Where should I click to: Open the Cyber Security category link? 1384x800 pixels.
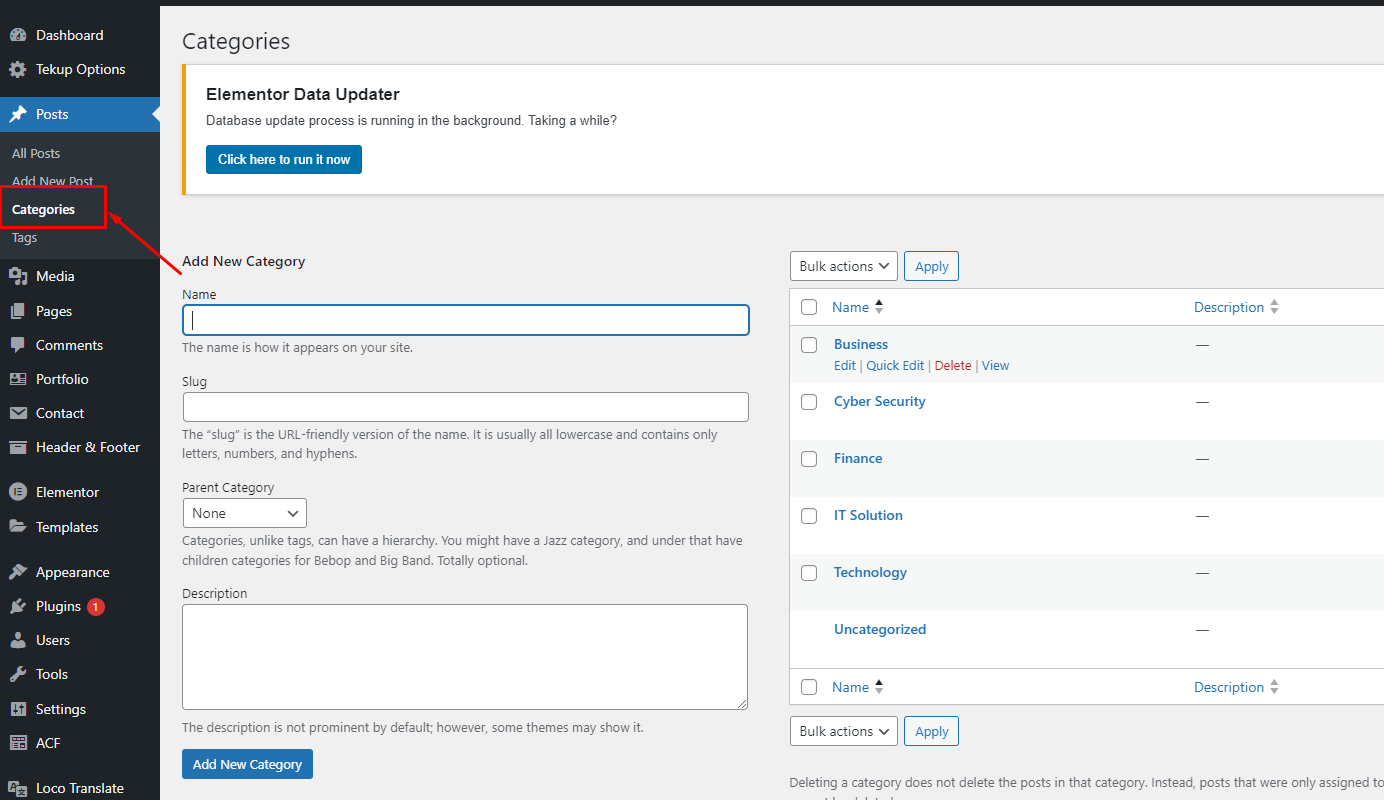880,401
